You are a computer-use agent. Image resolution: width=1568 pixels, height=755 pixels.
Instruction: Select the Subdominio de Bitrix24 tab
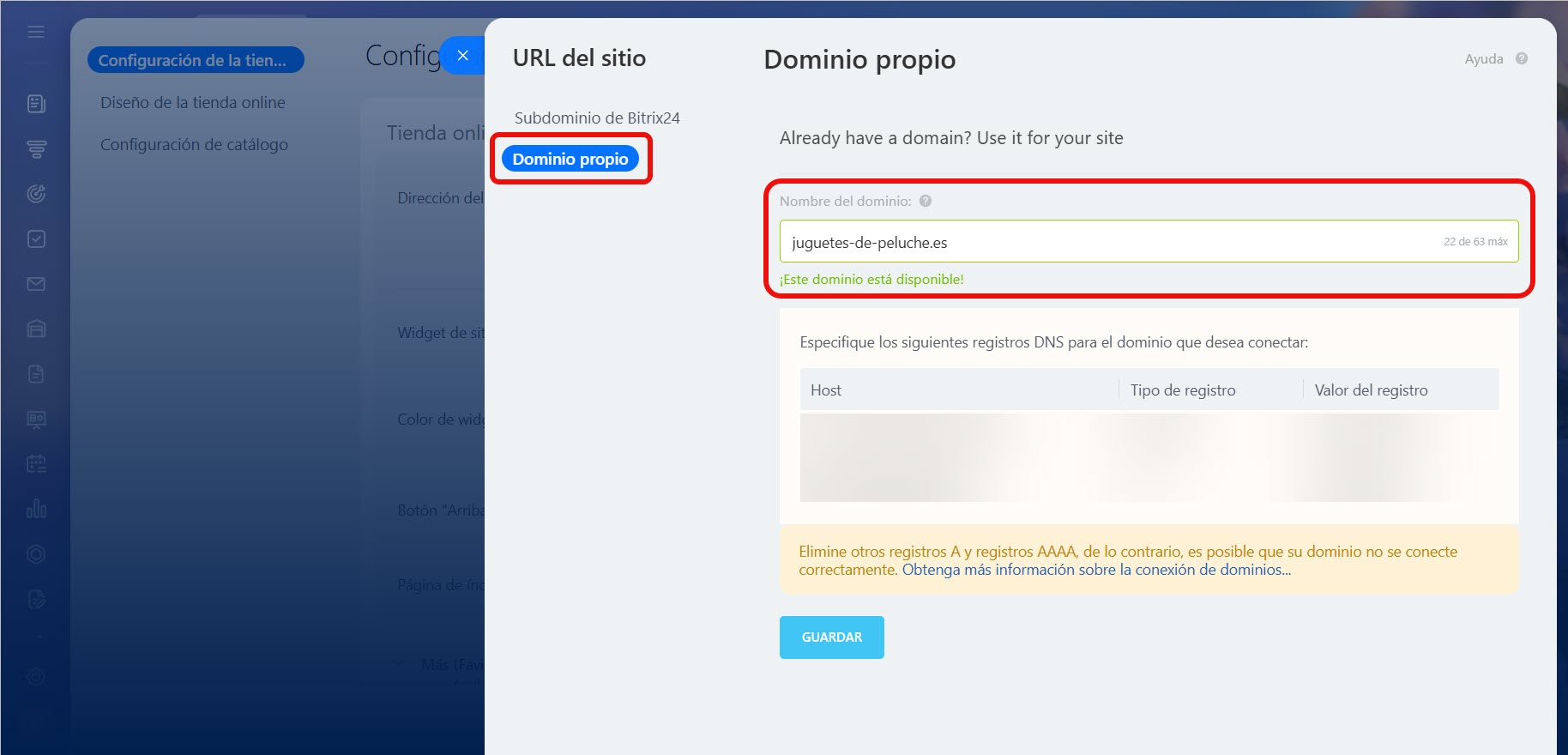(597, 118)
